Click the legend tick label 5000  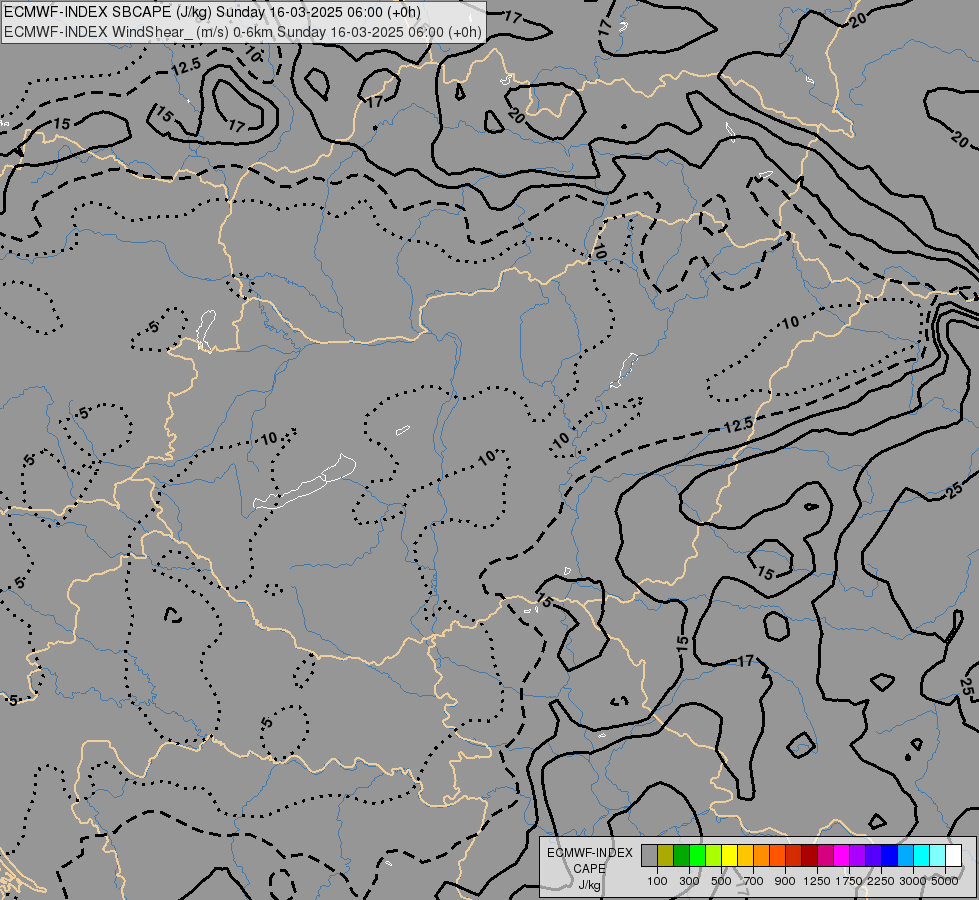coord(945,881)
